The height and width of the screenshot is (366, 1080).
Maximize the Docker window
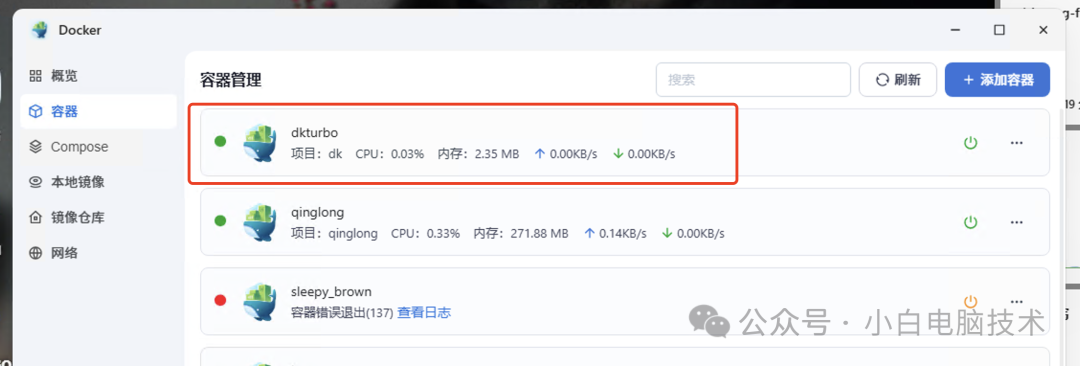pyautogui.click(x=999, y=30)
